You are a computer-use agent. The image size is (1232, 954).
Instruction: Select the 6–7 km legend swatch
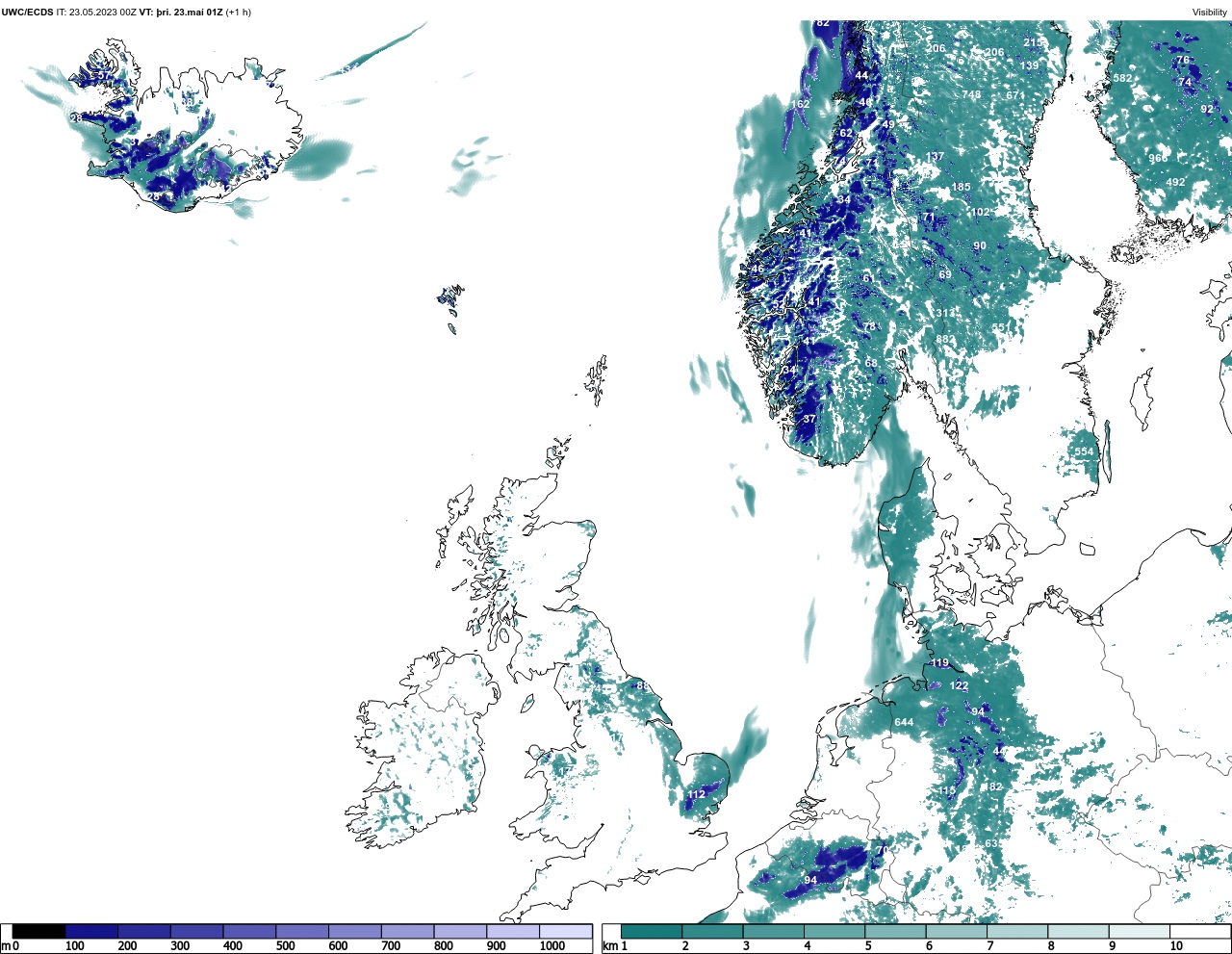[x=956, y=932]
